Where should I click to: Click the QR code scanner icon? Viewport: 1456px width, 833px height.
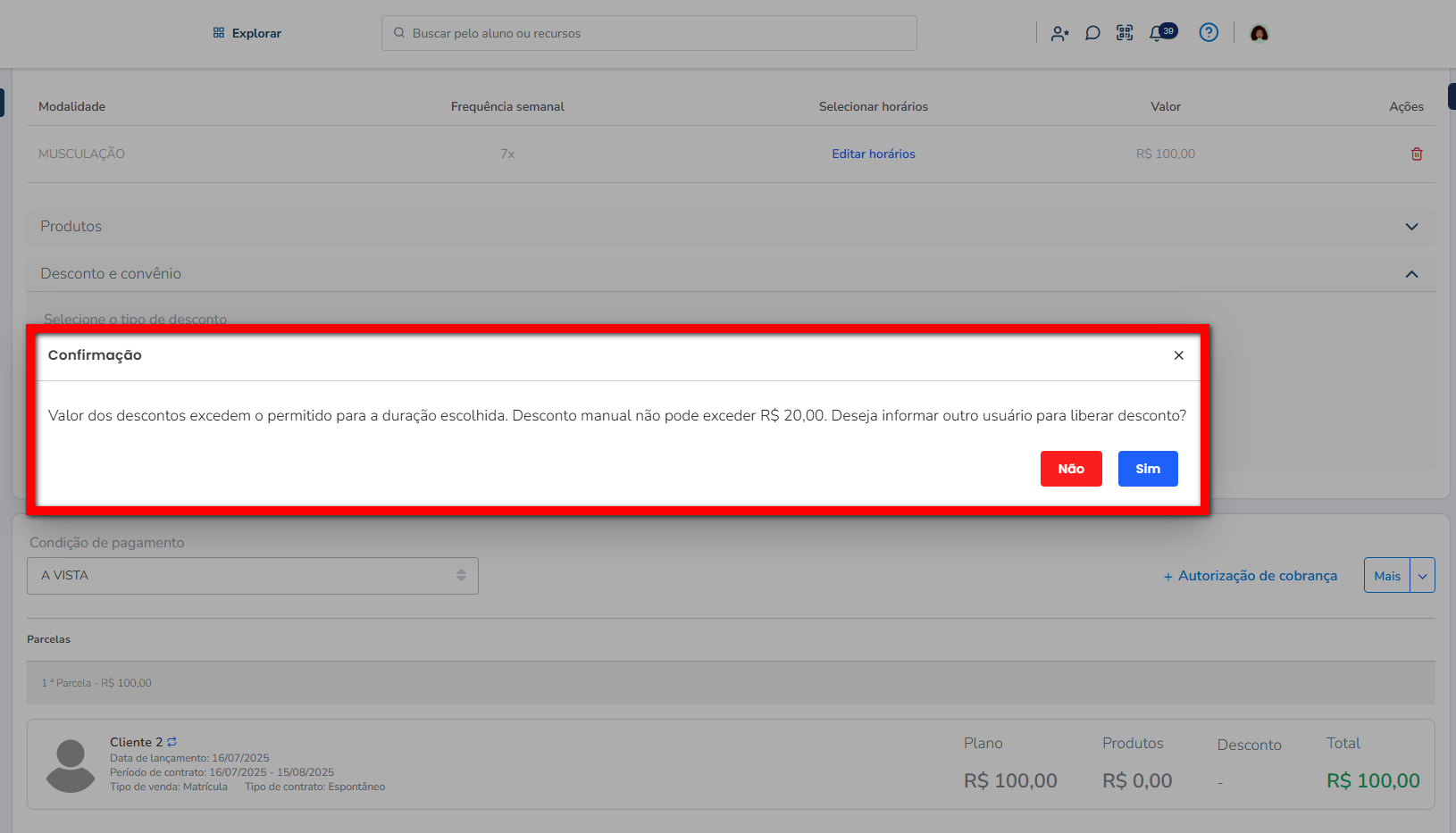1125,33
